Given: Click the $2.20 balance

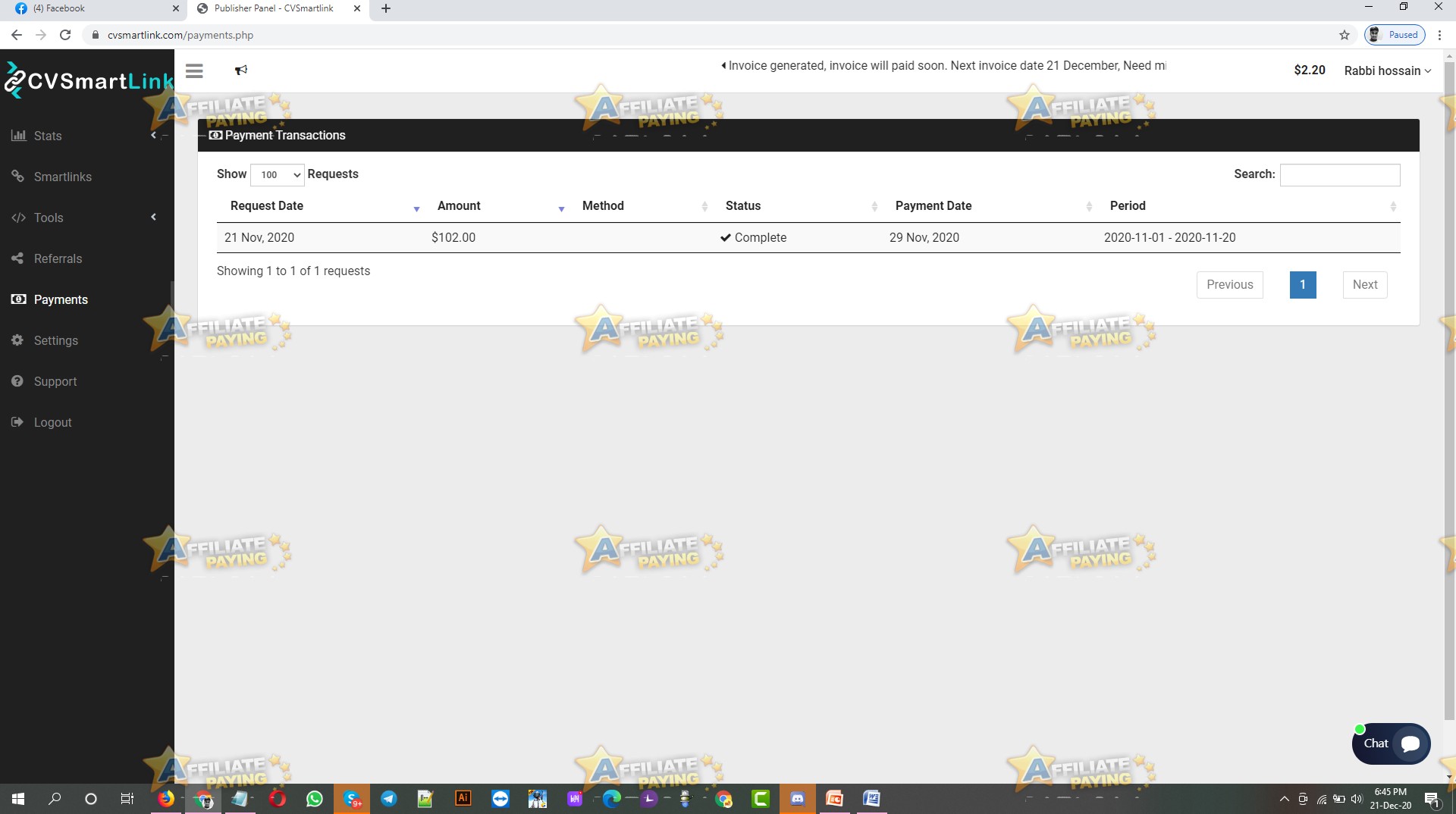Looking at the screenshot, I should coord(1310,70).
